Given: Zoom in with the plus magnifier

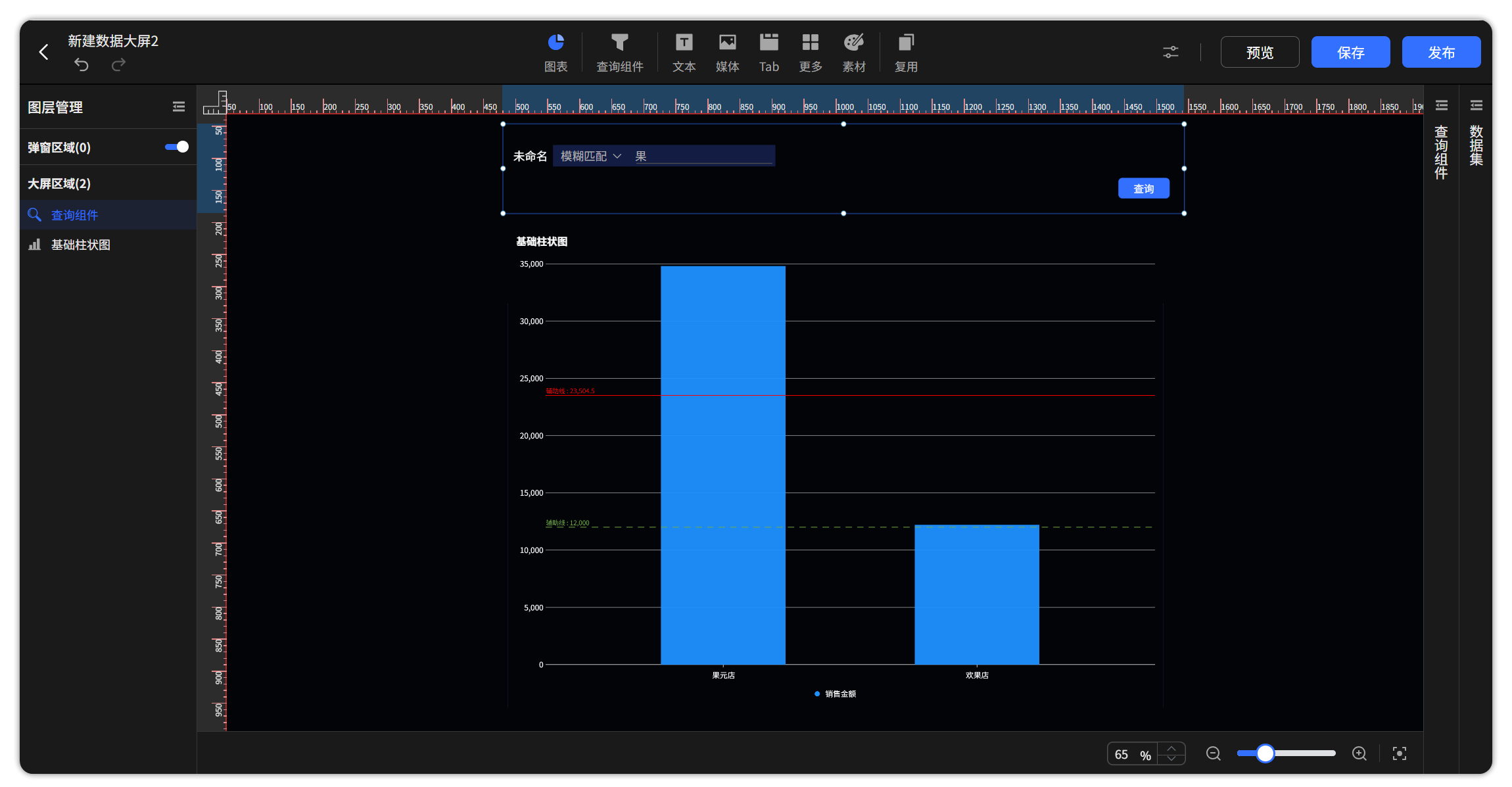Looking at the screenshot, I should click(1359, 753).
